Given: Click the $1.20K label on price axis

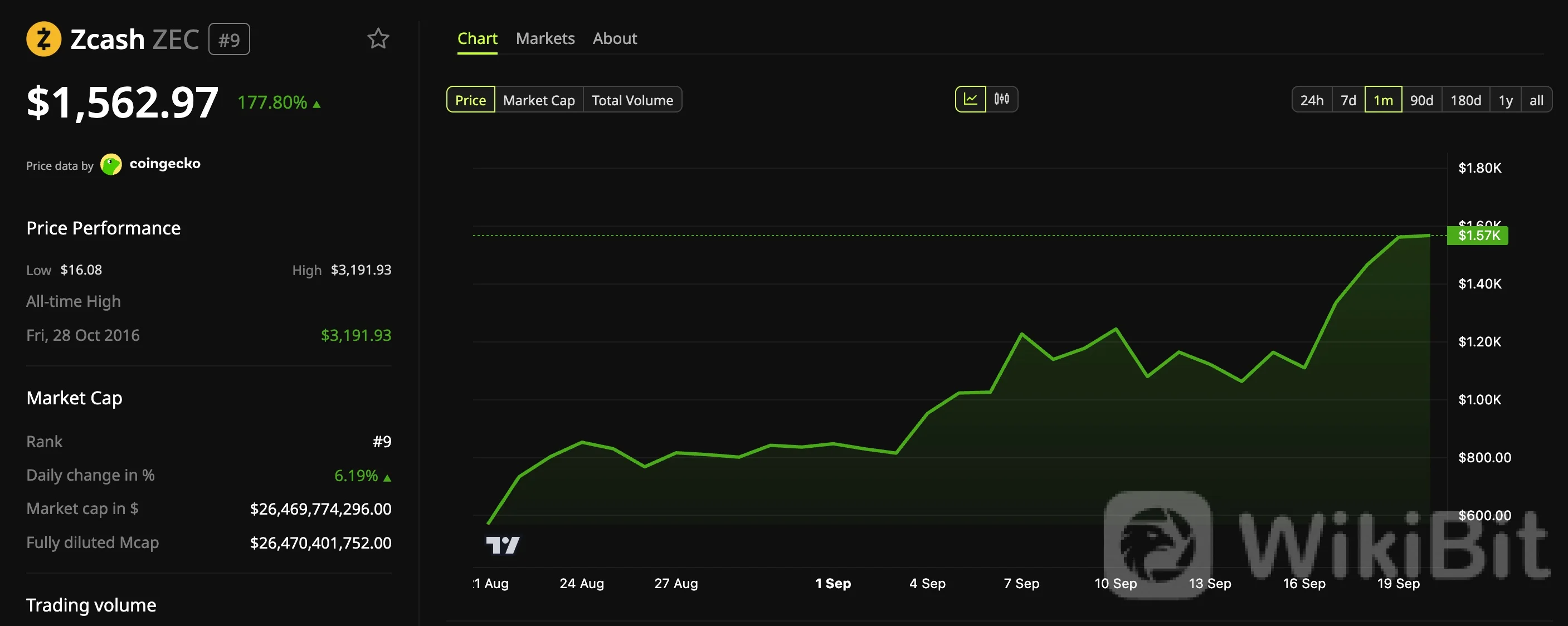Looking at the screenshot, I should pos(1480,342).
